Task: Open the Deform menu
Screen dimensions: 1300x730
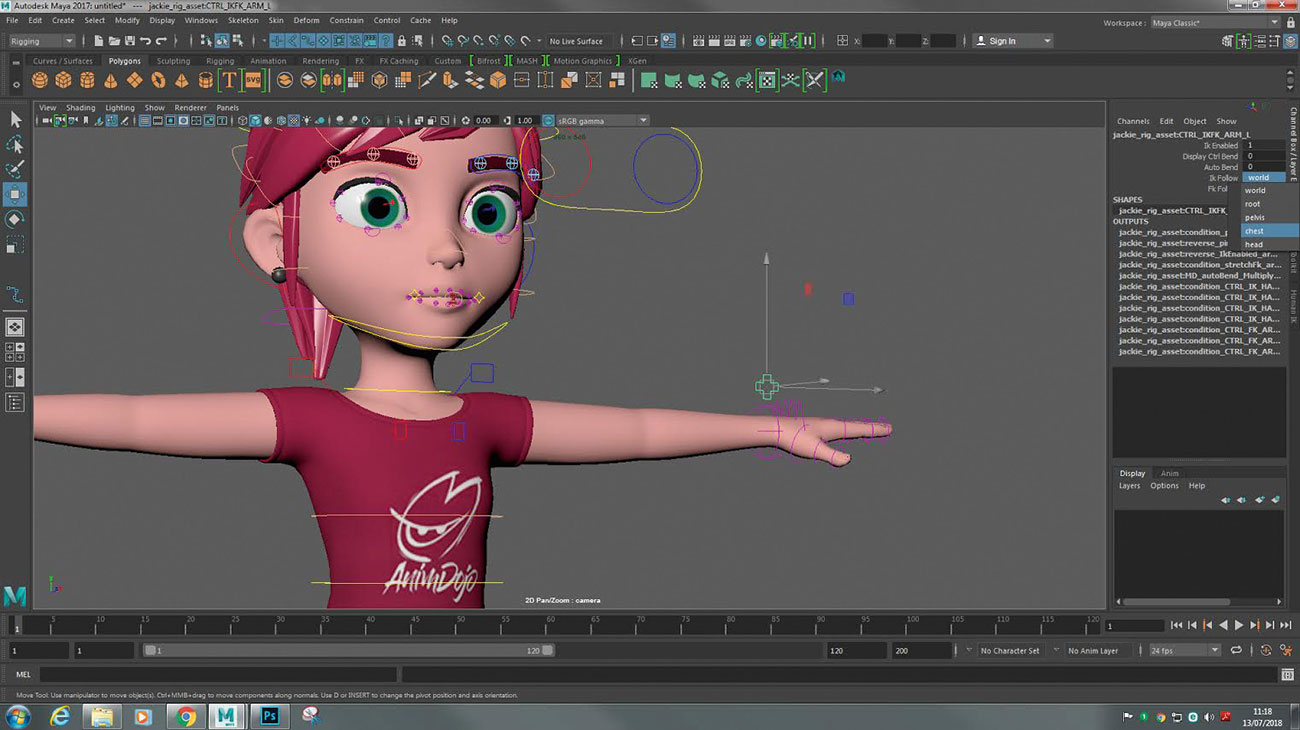Action: pyautogui.click(x=307, y=20)
